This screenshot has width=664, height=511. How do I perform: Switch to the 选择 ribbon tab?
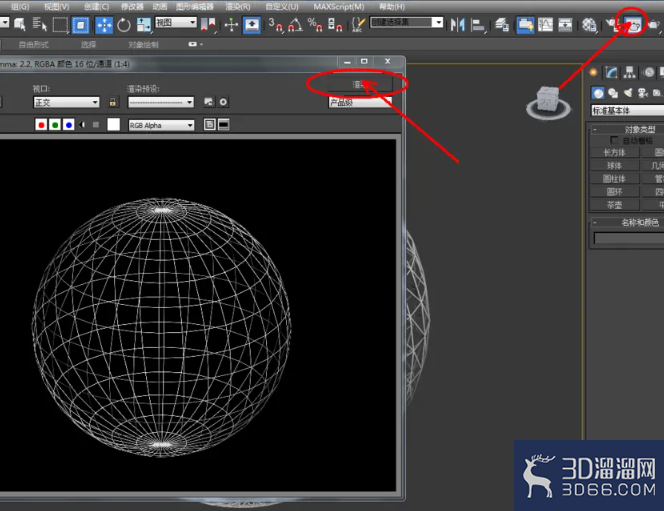tap(88, 44)
